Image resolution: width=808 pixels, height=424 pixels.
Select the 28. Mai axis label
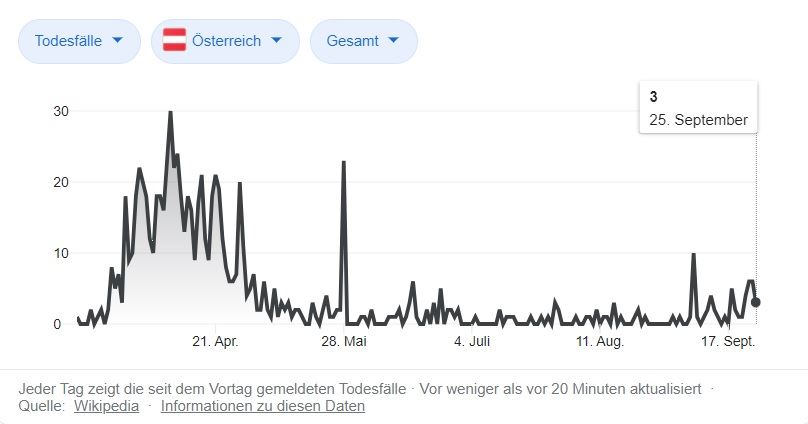point(343,342)
